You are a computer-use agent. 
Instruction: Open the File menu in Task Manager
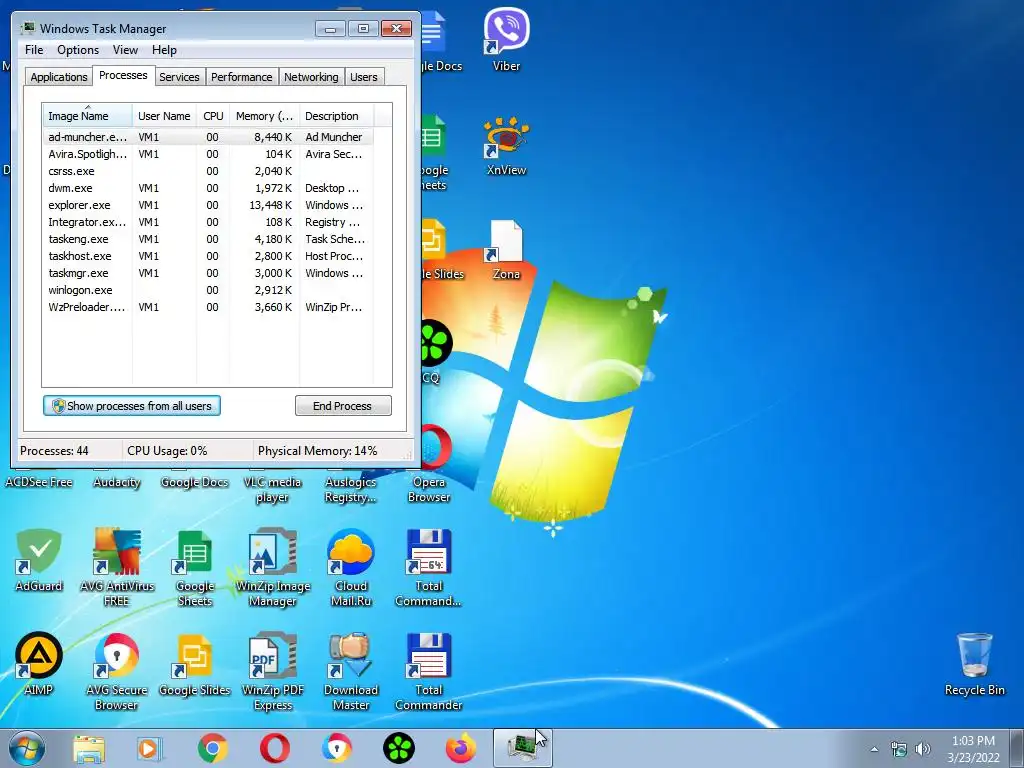[x=34, y=50]
